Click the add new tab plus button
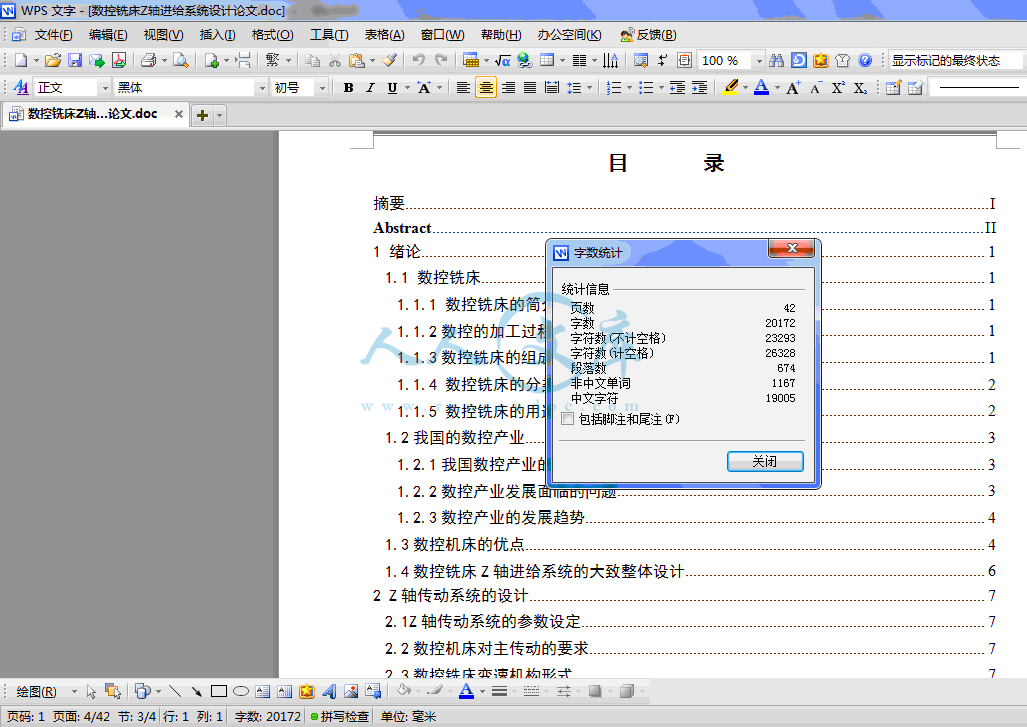The width and height of the screenshot is (1027, 727). click(202, 115)
